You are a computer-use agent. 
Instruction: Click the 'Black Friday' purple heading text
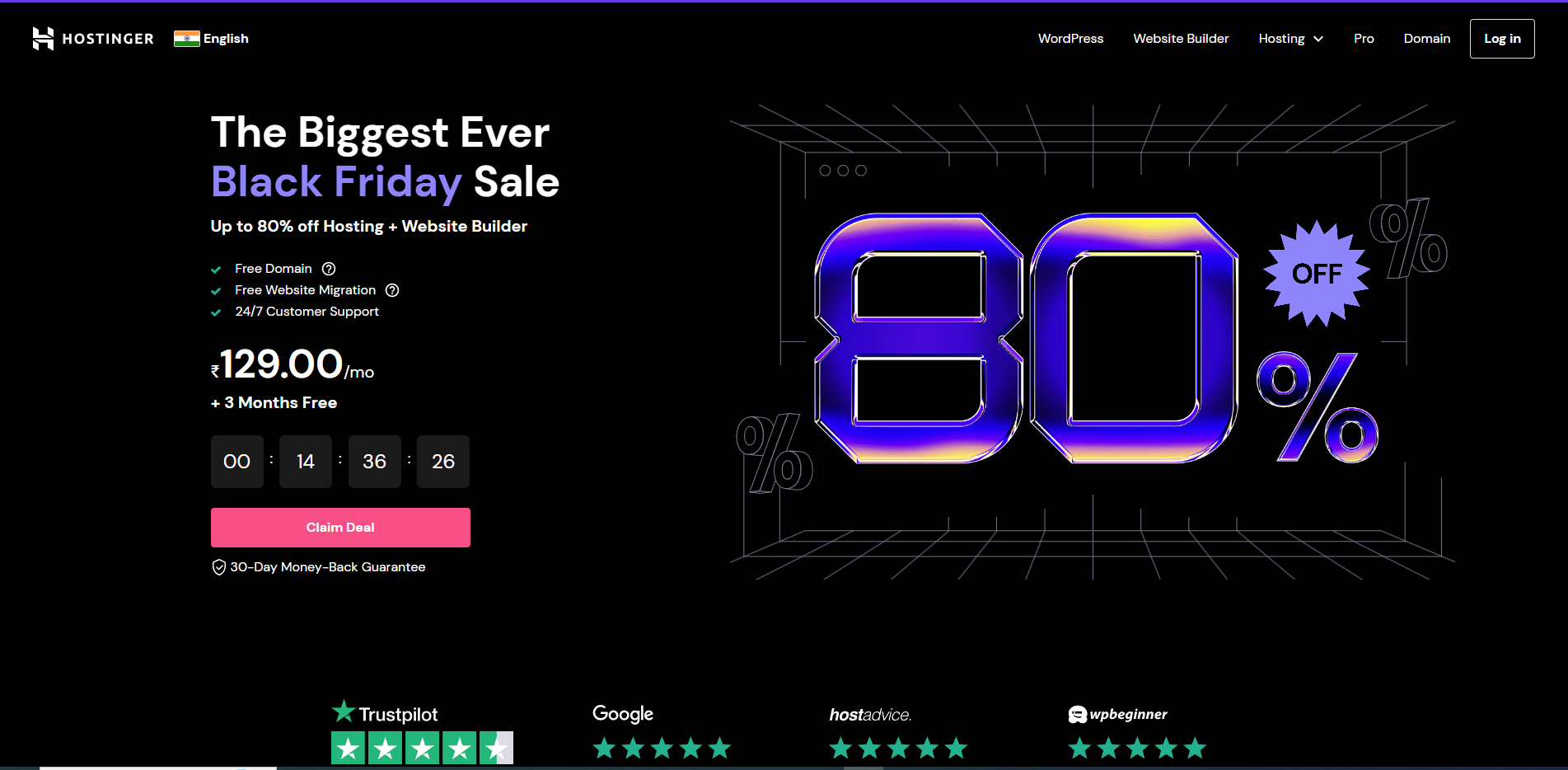pos(336,183)
